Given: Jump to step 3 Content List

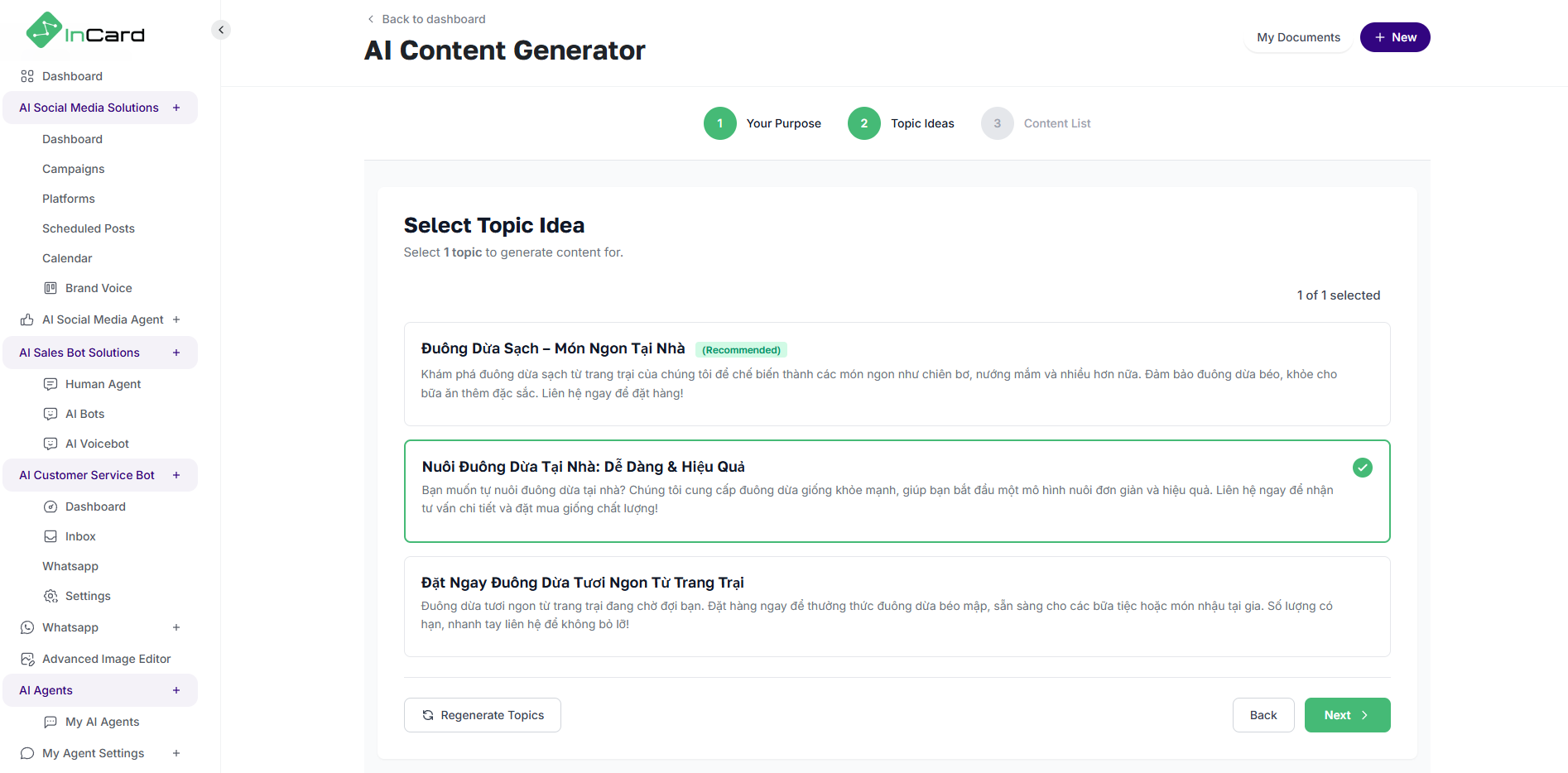Looking at the screenshot, I should 998,123.
